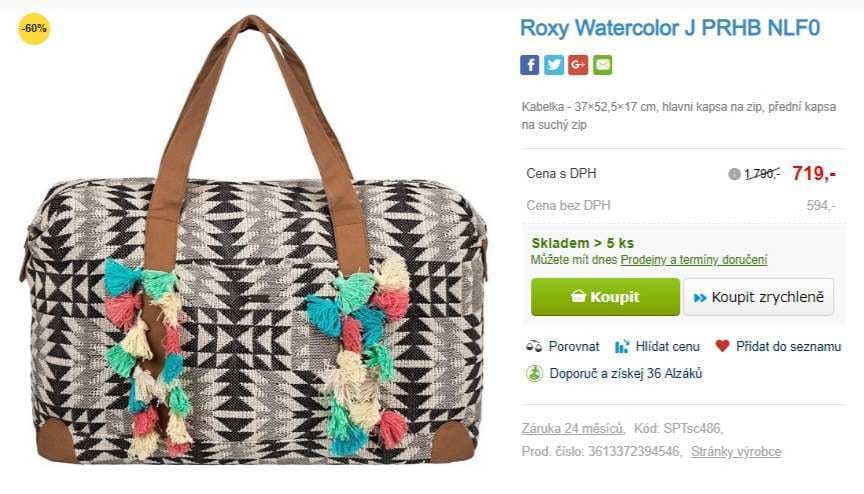The image size is (864, 494).
Task: Click the chart icon beside Hlídat cenu
Action: point(622,346)
